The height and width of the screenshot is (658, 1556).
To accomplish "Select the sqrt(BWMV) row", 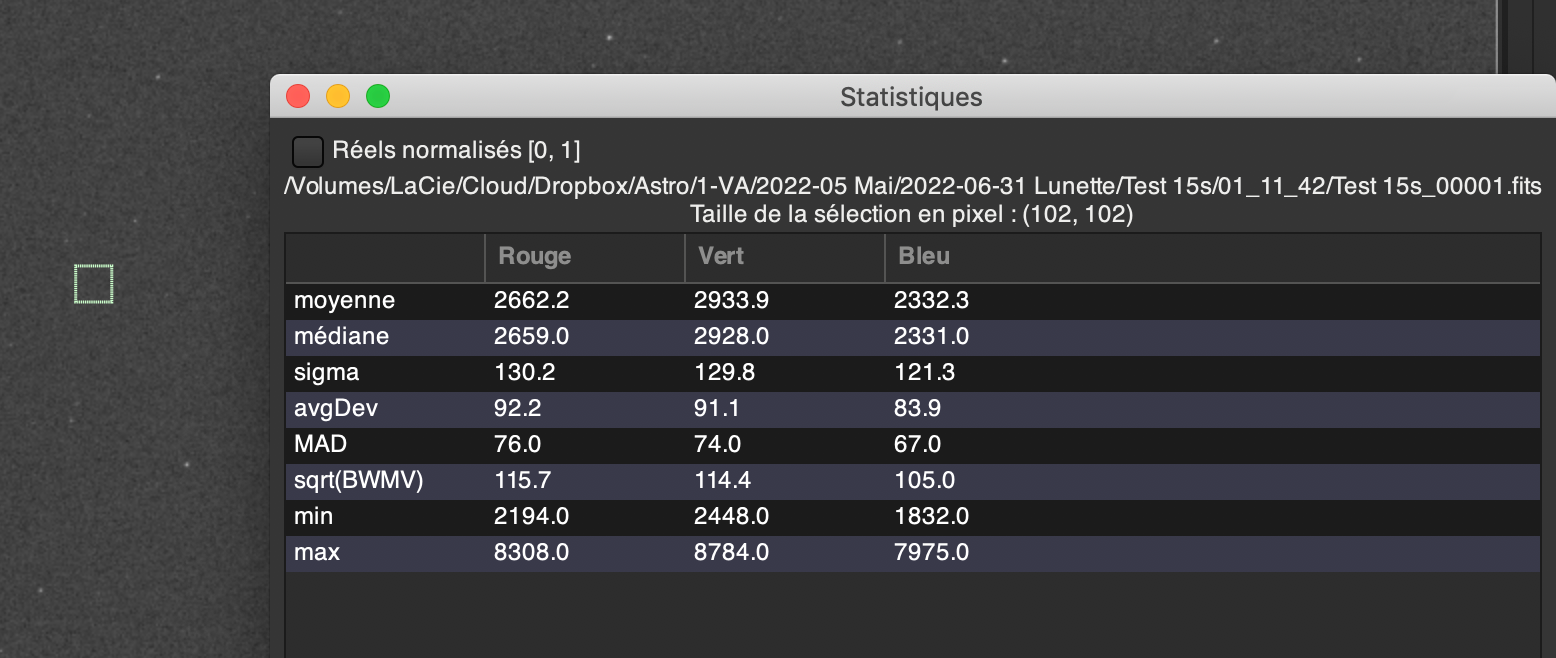I will tap(912, 481).
